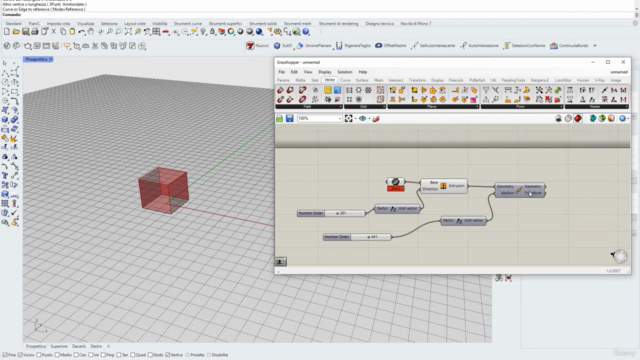The image size is (640, 360).
Task: Switch to the Curve tab in Grasshopper
Action: (x=345, y=80)
